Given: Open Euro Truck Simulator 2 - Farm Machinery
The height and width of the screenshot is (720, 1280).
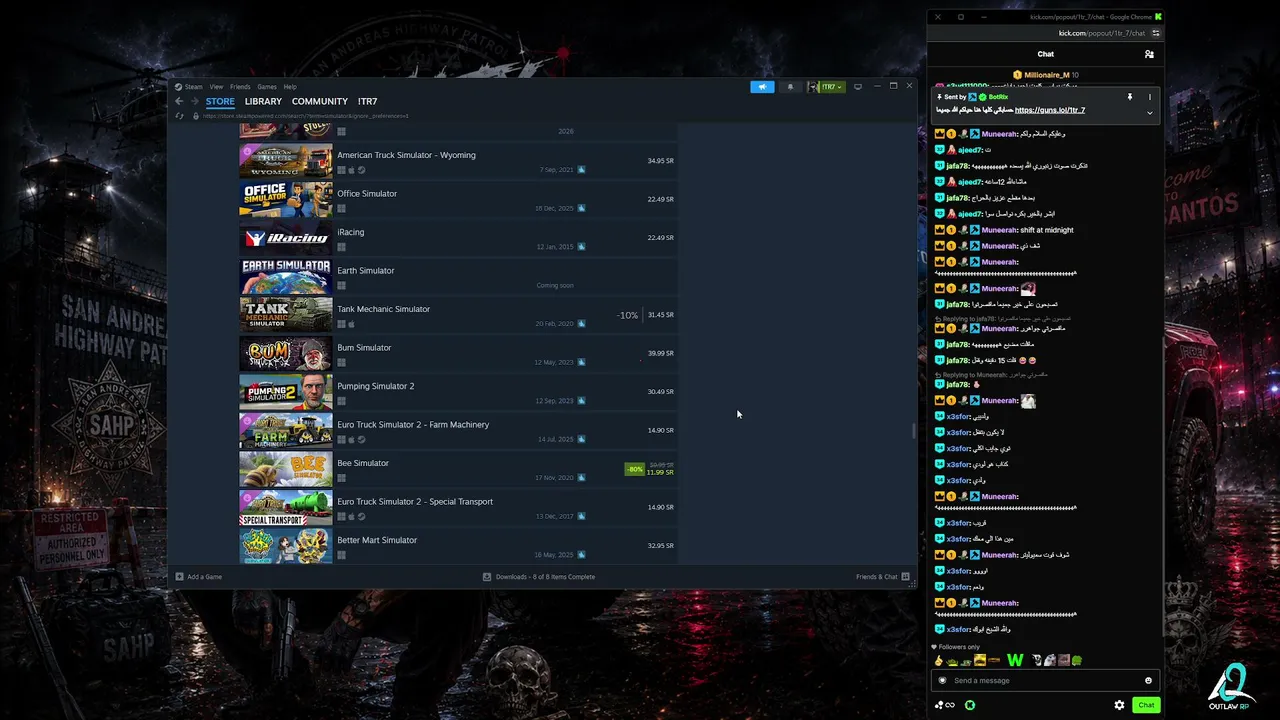Looking at the screenshot, I should [457, 430].
